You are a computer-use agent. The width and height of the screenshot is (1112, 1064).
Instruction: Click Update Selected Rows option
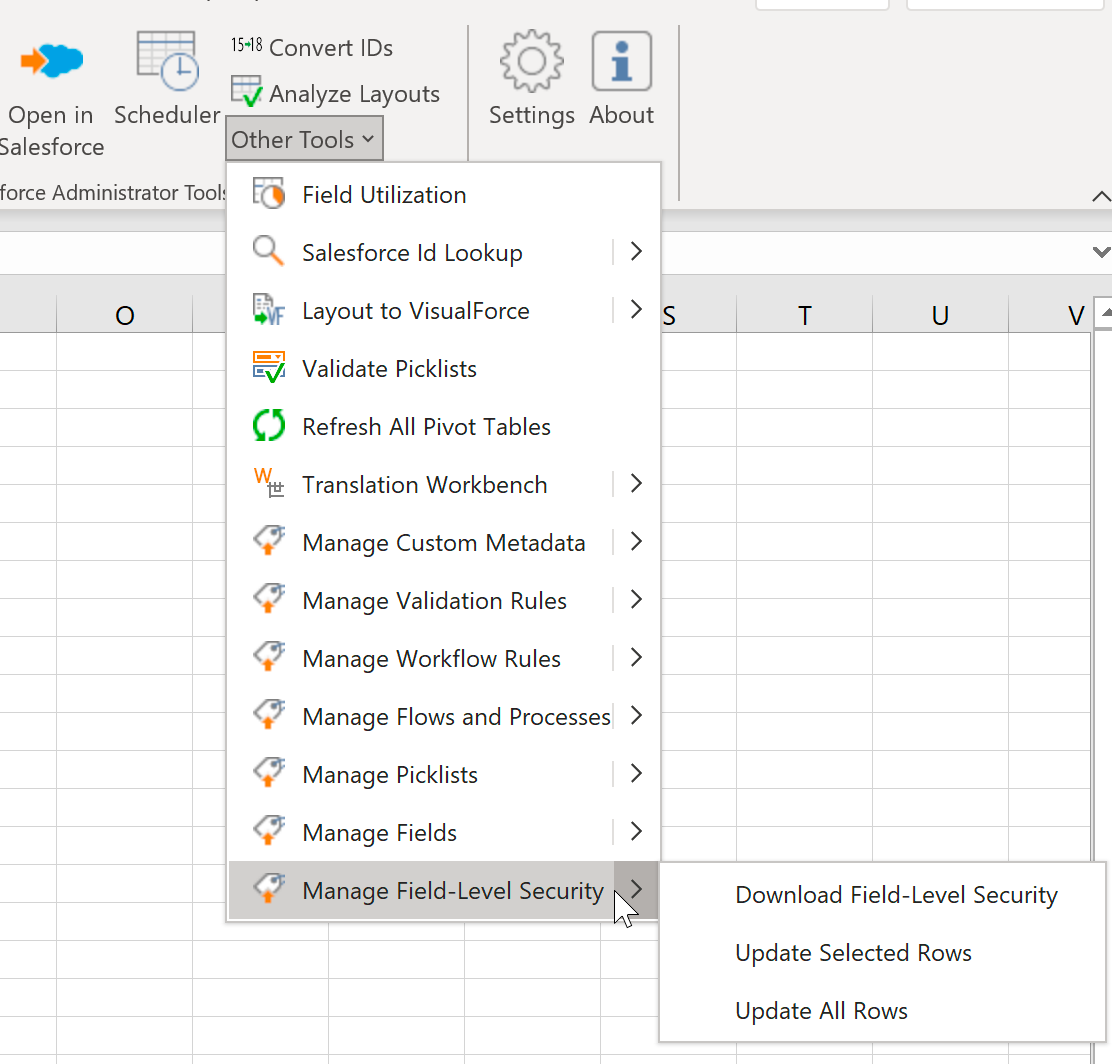point(853,953)
